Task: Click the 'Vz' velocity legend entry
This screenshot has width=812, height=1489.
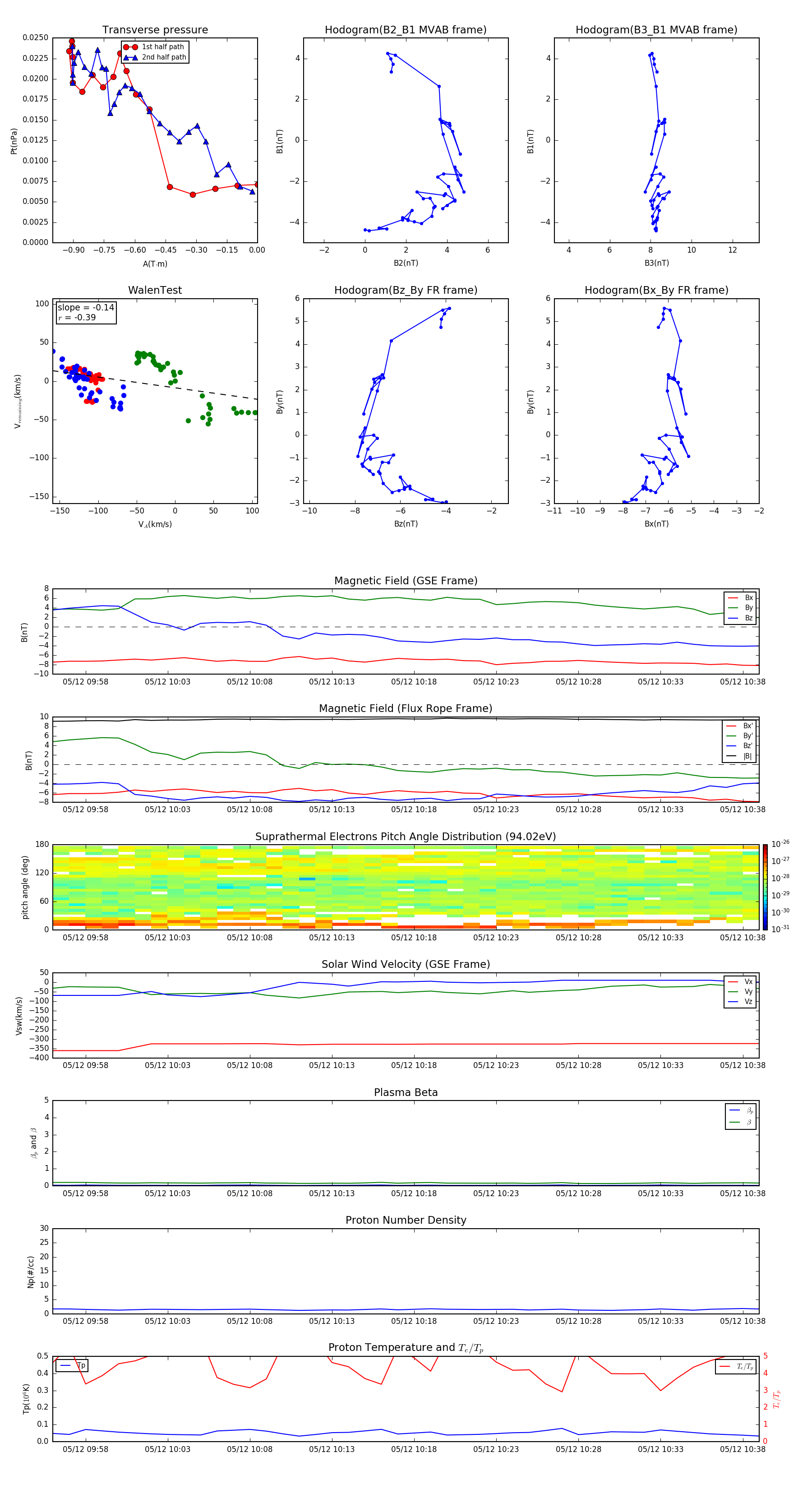Action: click(740, 1002)
